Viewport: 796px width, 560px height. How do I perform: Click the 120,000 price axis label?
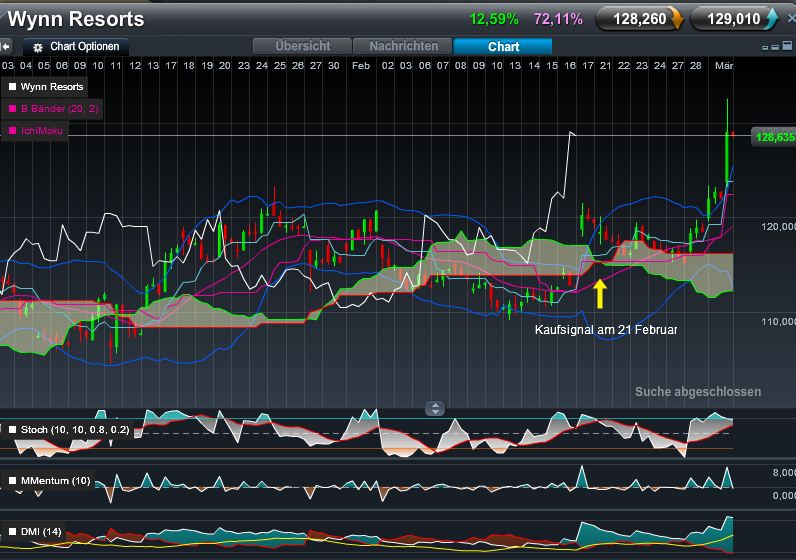click(x=778, y=226)
